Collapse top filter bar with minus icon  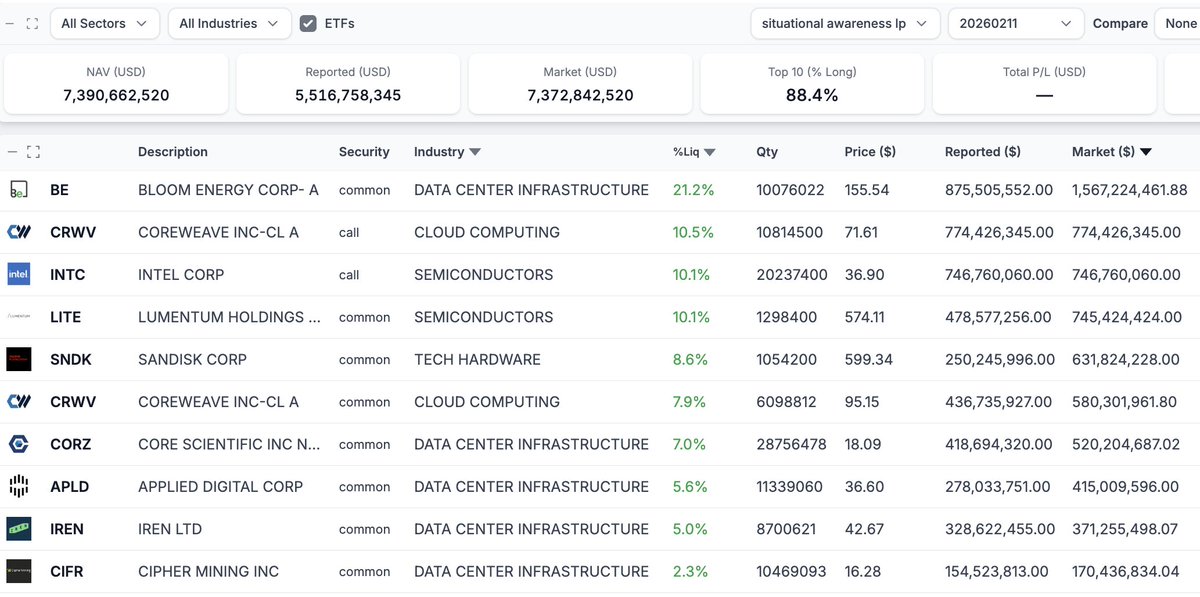pos(10,23)
